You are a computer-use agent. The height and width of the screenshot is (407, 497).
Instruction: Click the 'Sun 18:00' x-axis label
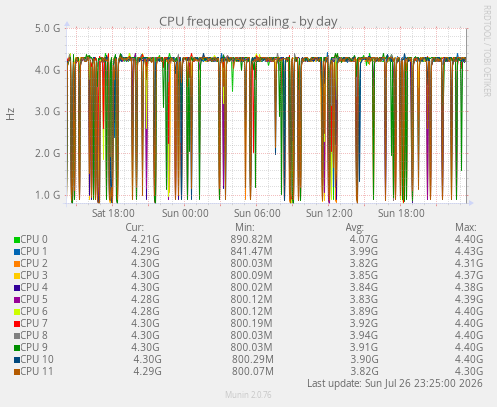click(x=401, y=213)
